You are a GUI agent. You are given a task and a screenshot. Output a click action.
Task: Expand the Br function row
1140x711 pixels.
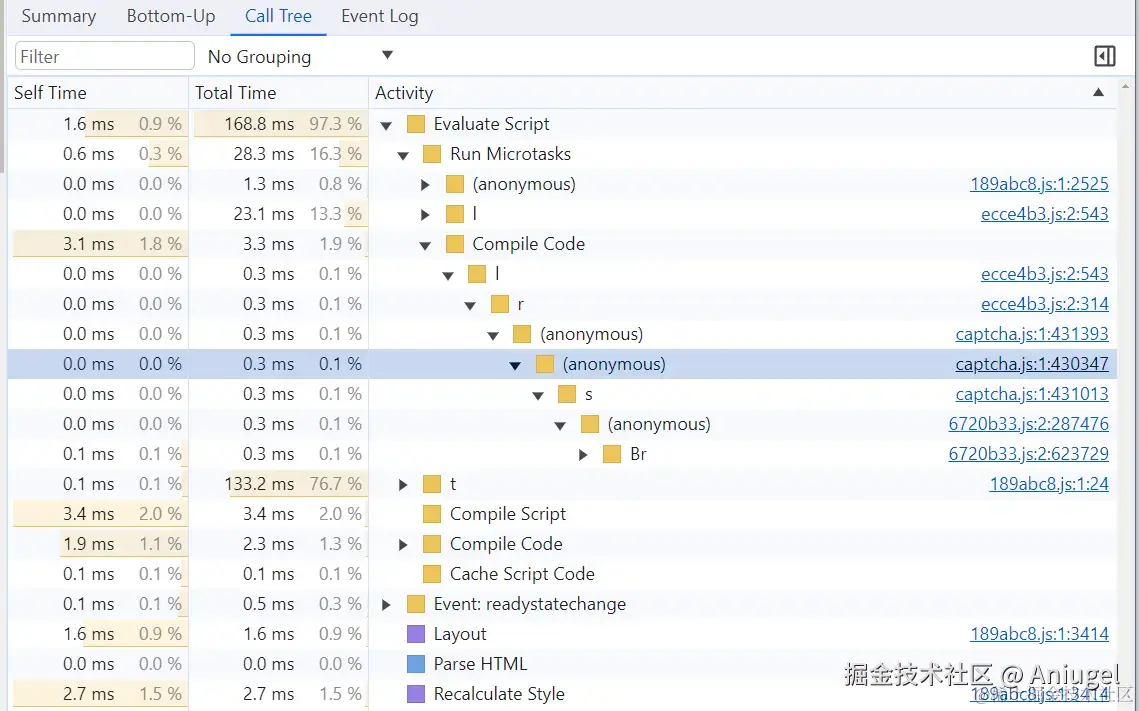click(583, 454)
